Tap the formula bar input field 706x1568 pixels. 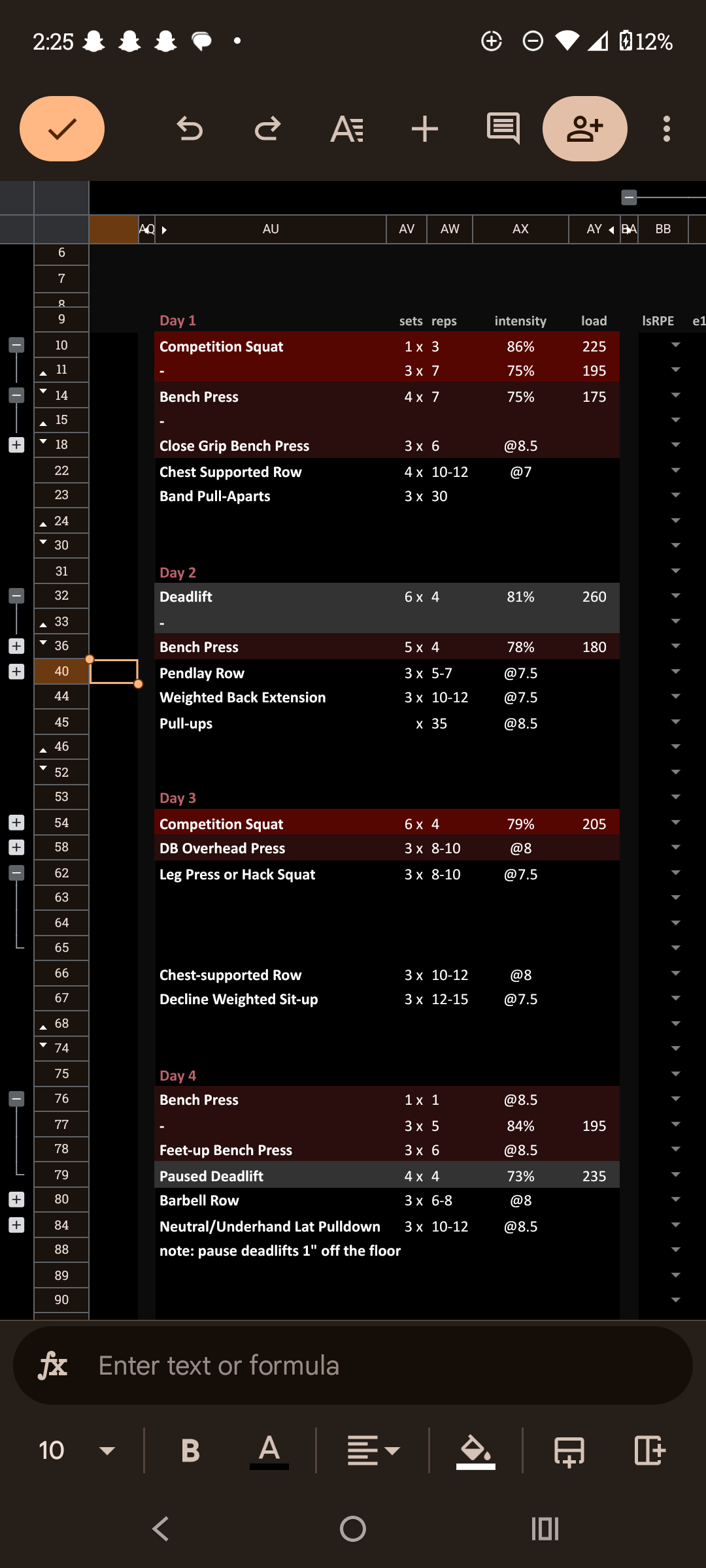coord(353,1365)
